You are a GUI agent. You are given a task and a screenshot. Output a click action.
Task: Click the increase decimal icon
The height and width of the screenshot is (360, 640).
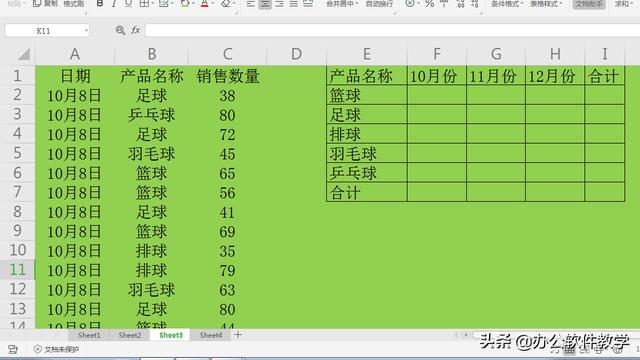(461, 4)
